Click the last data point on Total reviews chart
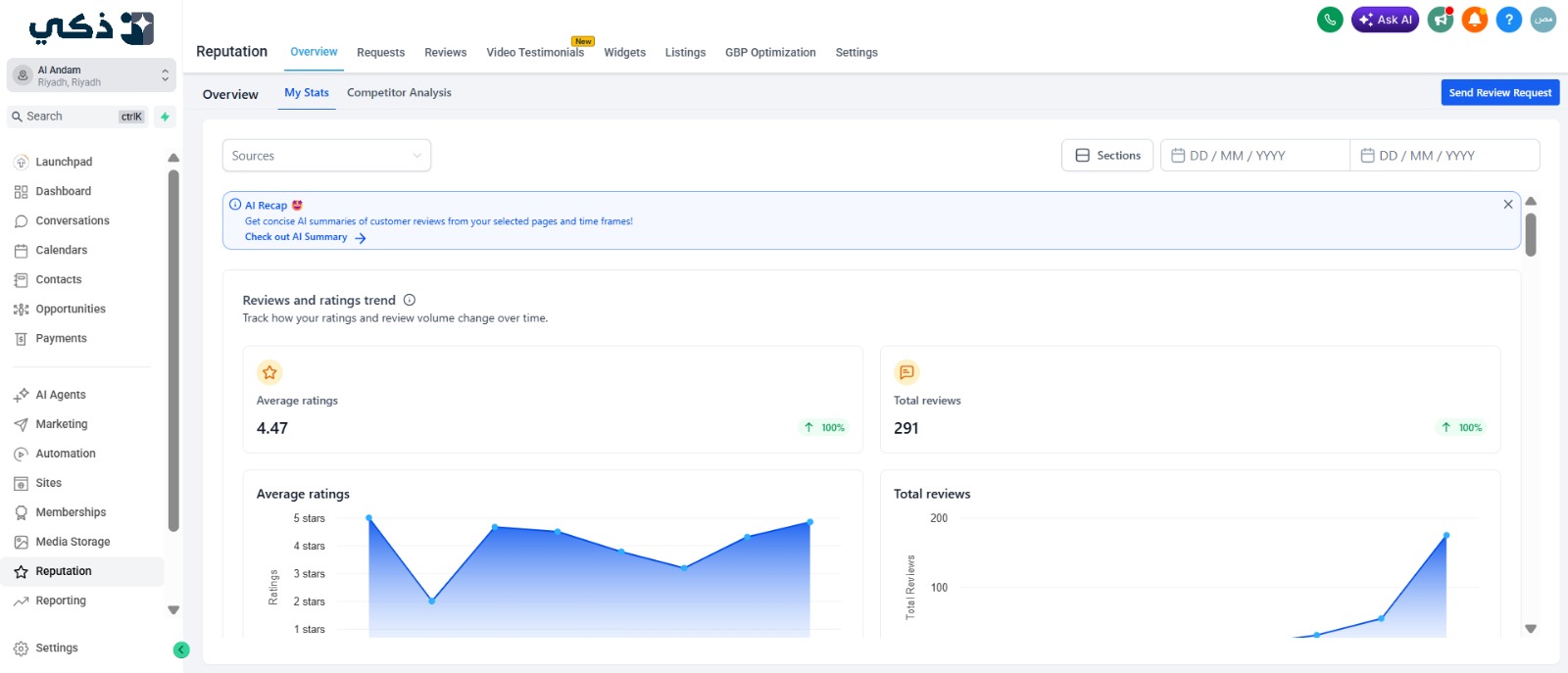 [x=1446, y=536]
